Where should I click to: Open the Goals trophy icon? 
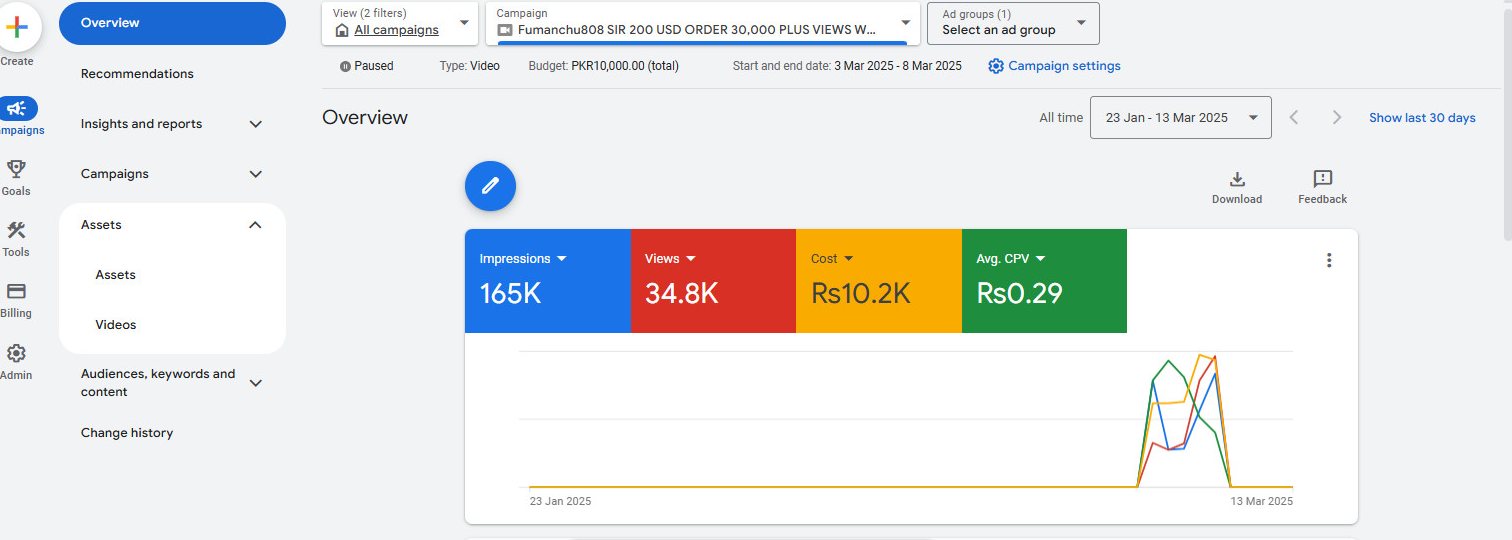pos(16,169)
